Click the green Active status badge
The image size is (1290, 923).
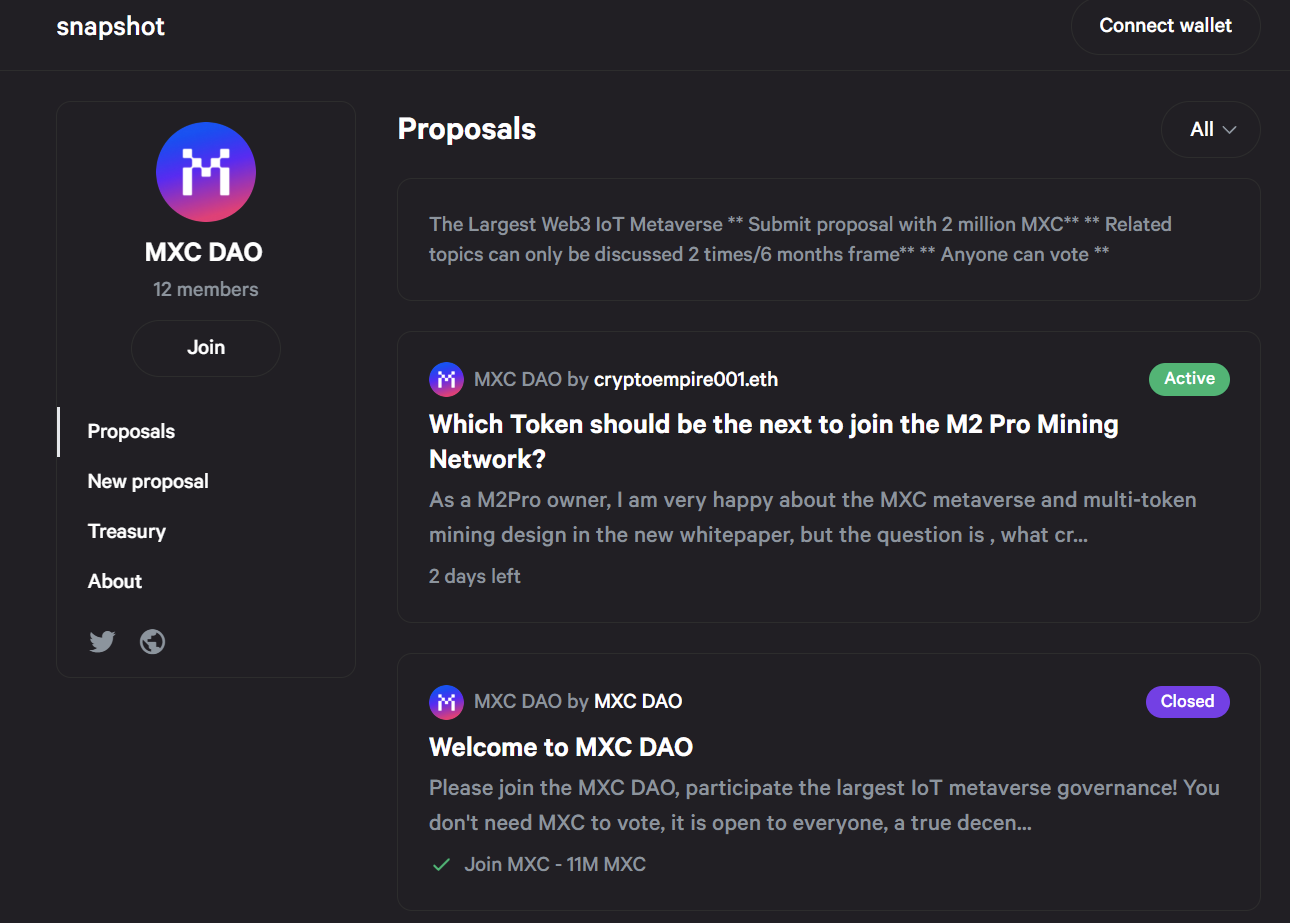(1189, 379)
